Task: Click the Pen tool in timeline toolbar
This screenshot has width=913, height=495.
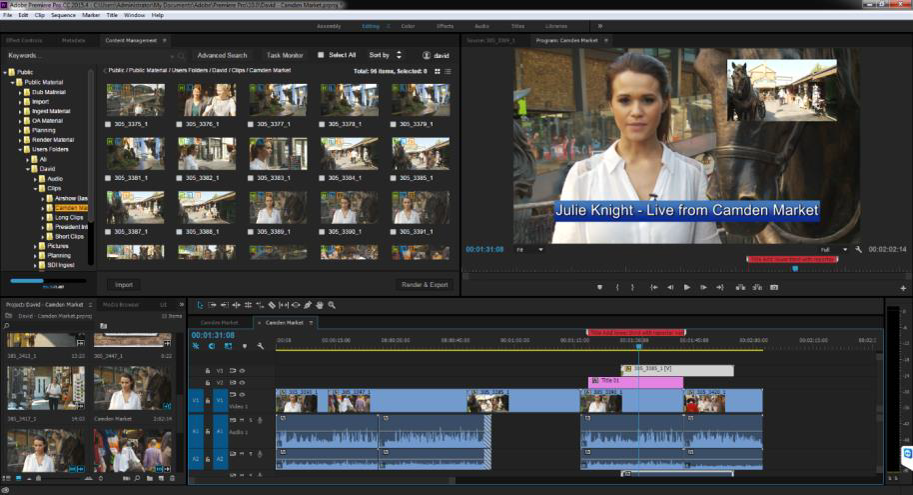Action: pyautogui.click(x=308, y=305)
